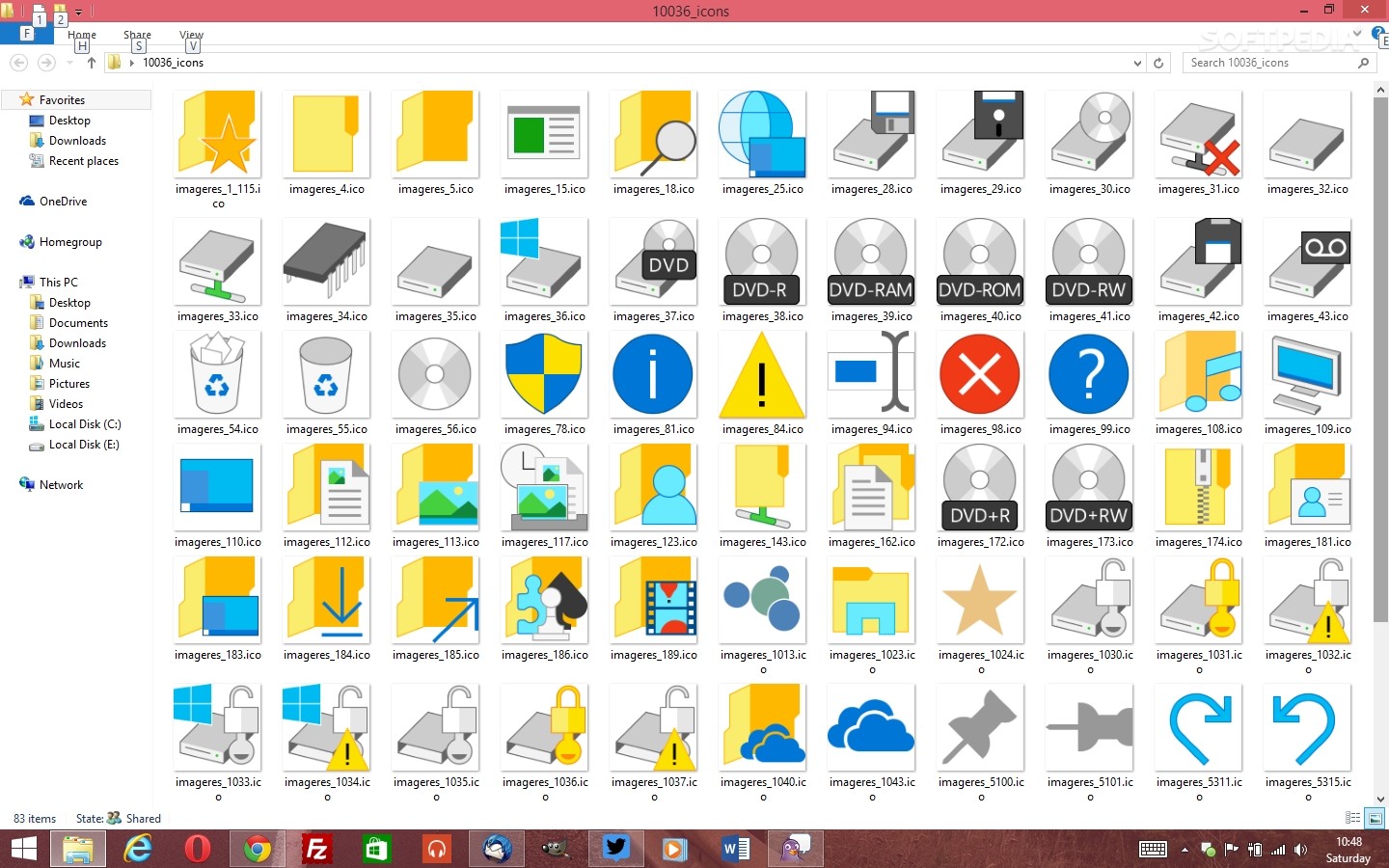The height and width of the screenshot is (868, 1389).
Task: Launch Google Chrome from taskbar
Action: [257, 849]
